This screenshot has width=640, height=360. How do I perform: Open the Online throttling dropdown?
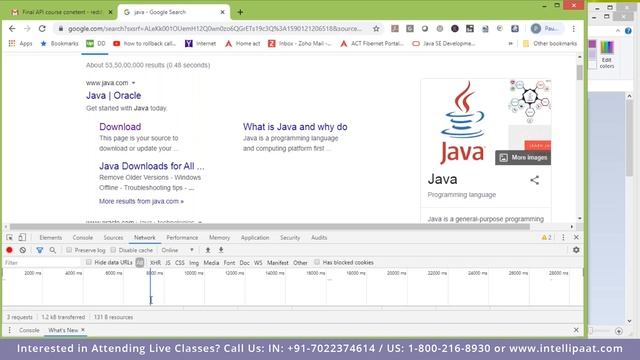[x=178, y=250]
